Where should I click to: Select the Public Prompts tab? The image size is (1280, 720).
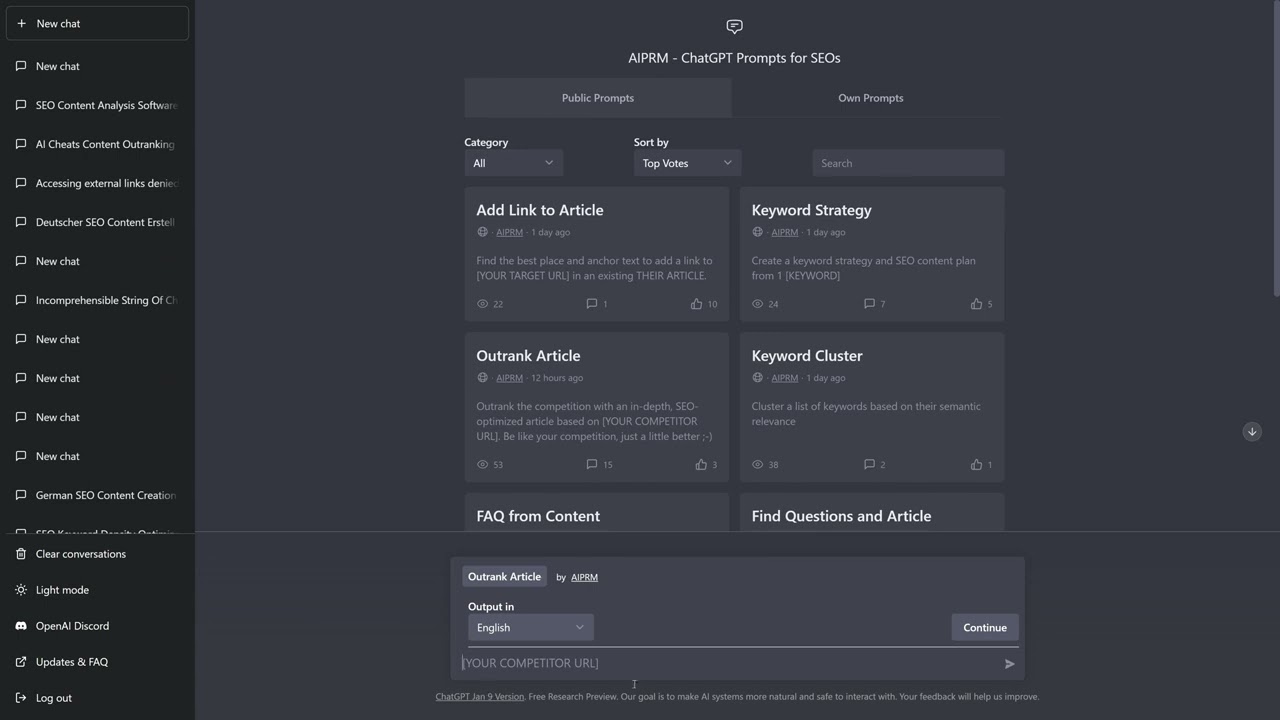point(597,97)
